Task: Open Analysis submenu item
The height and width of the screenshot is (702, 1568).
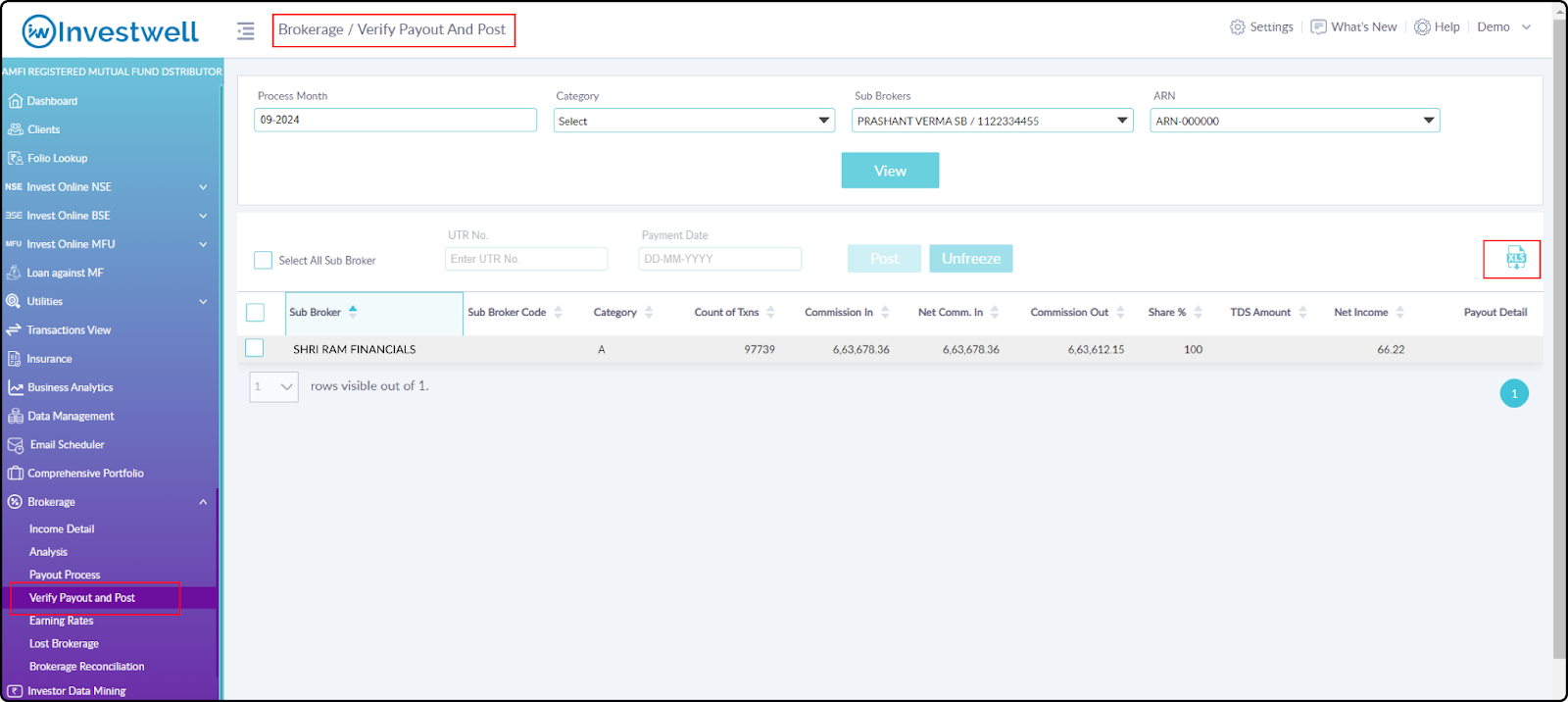Action: (48, 552)
